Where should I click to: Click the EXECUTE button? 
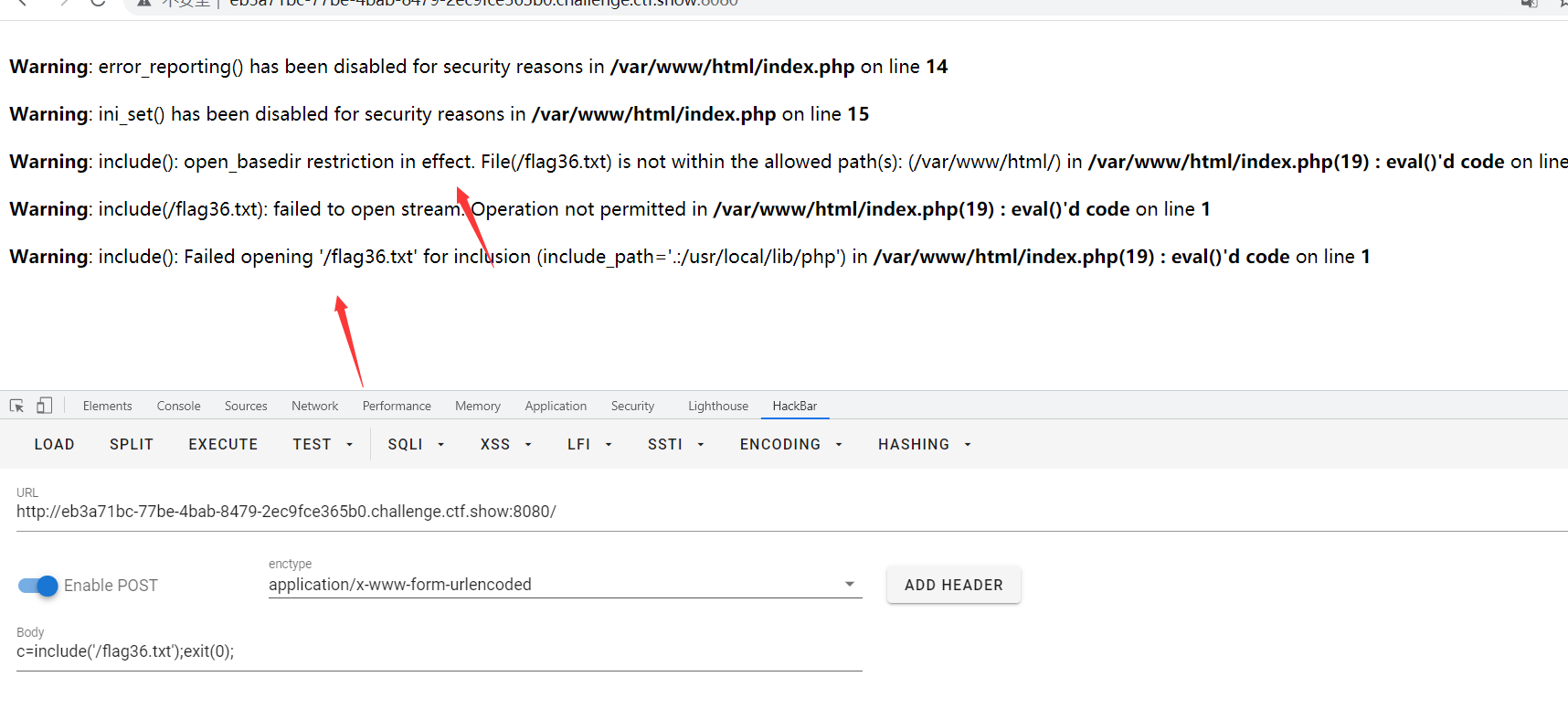click(223, 444)
